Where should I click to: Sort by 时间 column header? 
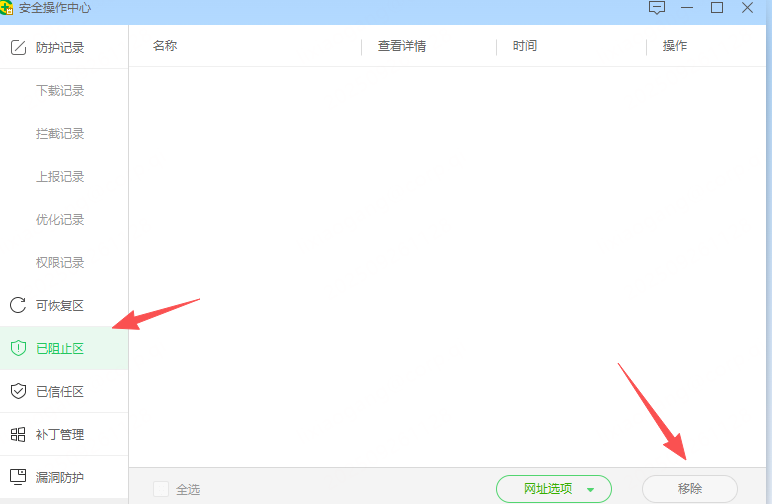point(525,46)
